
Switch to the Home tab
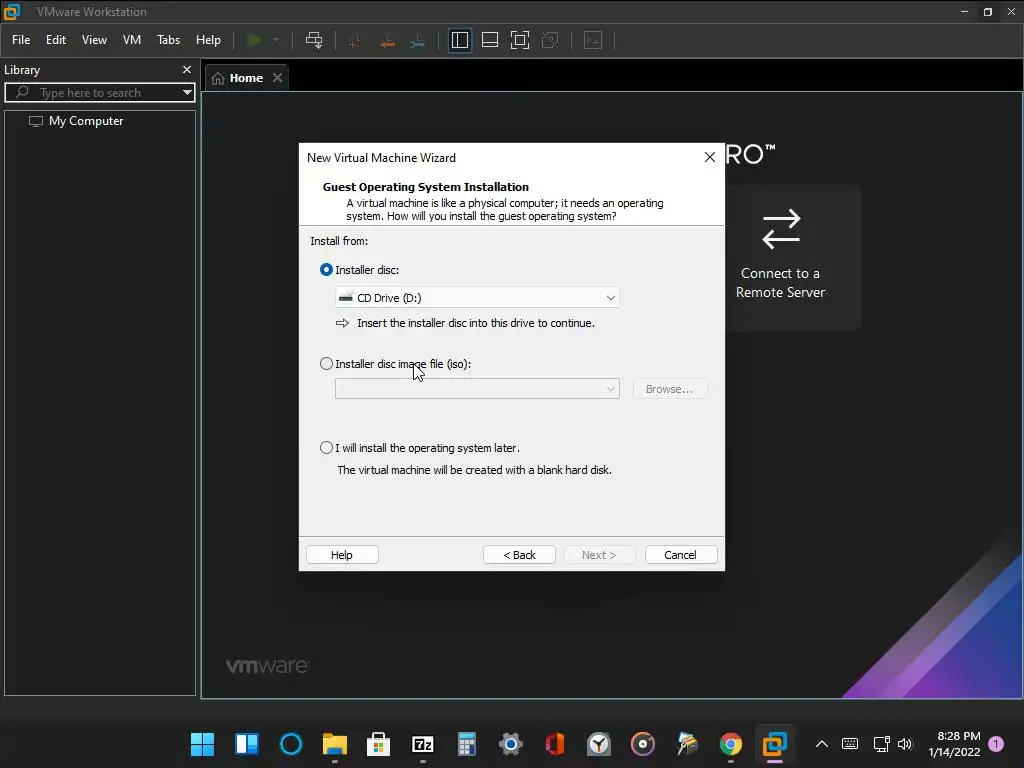tap(246, 78)
